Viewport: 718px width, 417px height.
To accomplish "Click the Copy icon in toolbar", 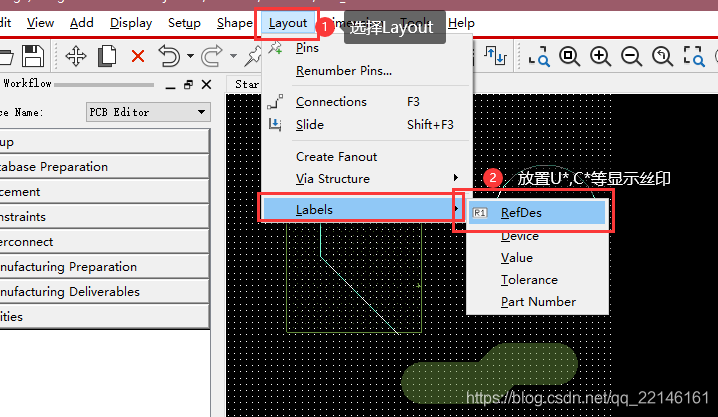I will [107, 57].
